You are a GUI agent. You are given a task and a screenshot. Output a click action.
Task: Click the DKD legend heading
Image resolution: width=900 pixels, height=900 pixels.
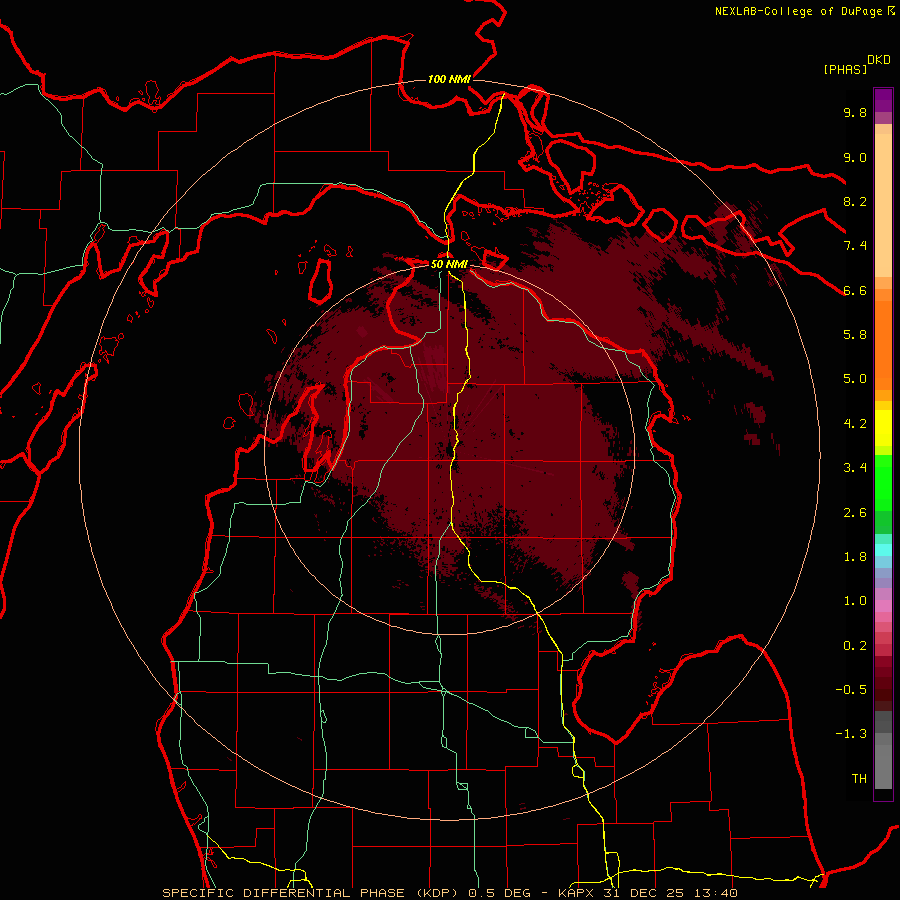[879, 60]
